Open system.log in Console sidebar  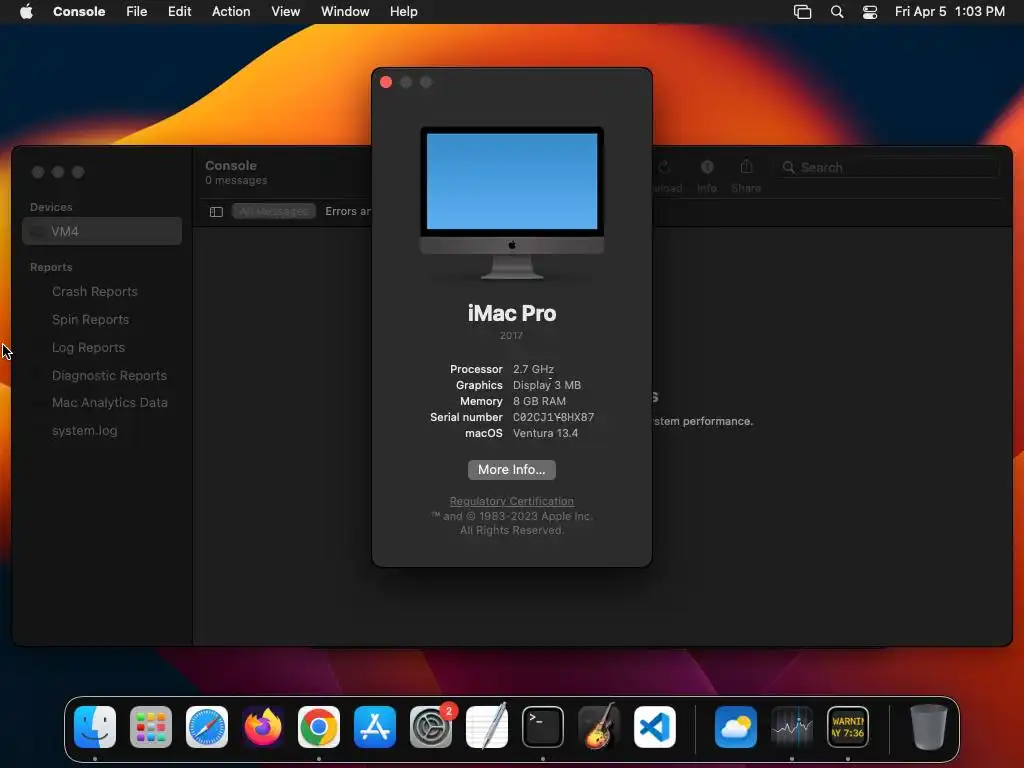[x=84, y=430]
